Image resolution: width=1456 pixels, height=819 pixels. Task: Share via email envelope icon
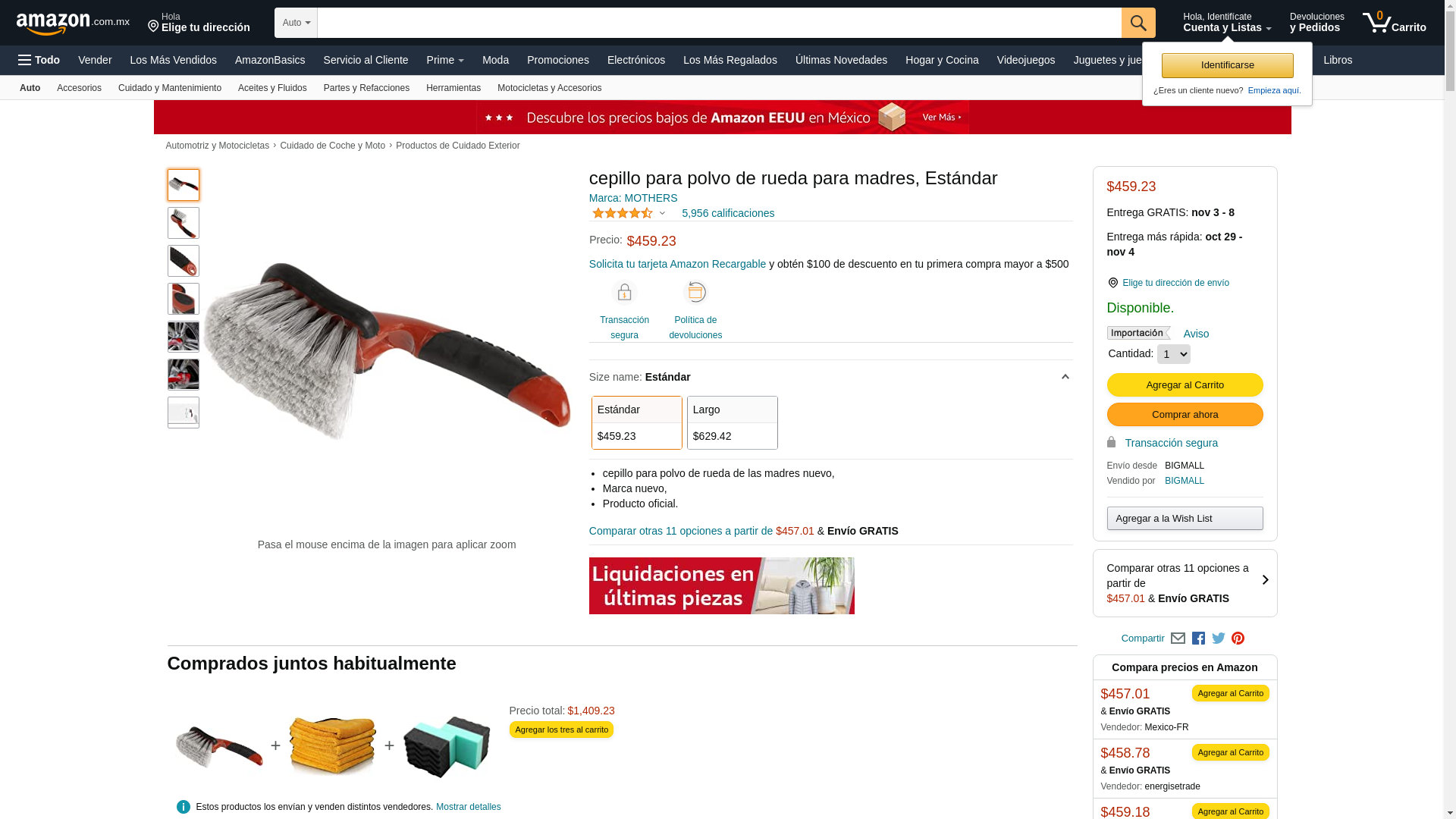coord(1178,639)
